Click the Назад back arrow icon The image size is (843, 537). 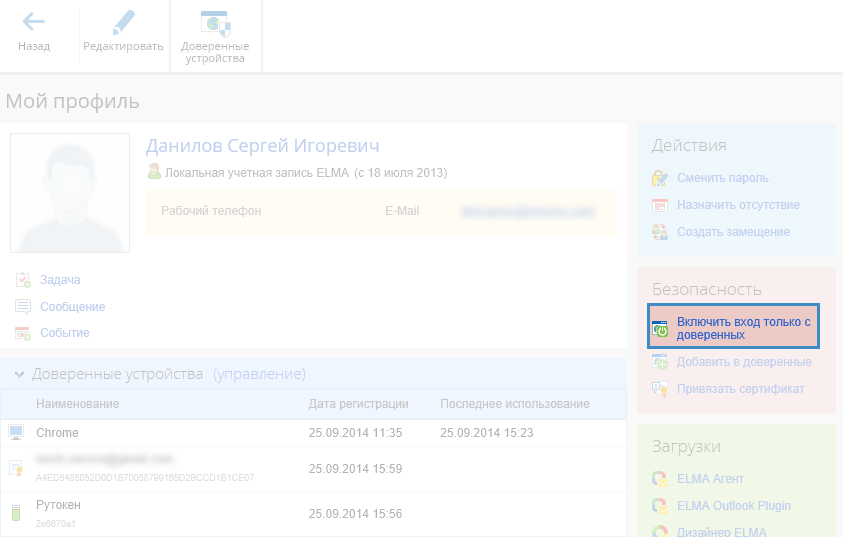pos(33,22)
